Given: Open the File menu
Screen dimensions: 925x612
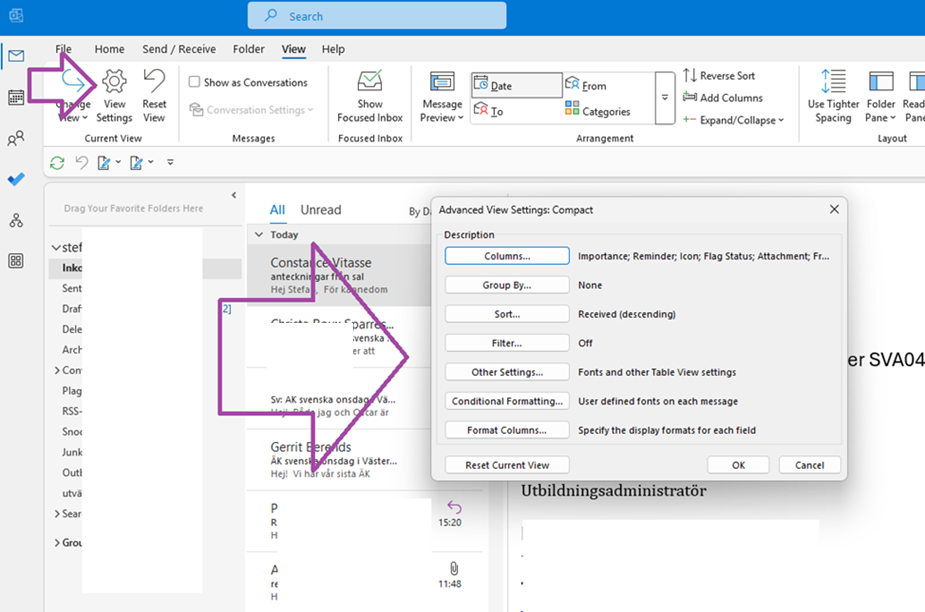Looking at the screenshot, I should 63,48.
